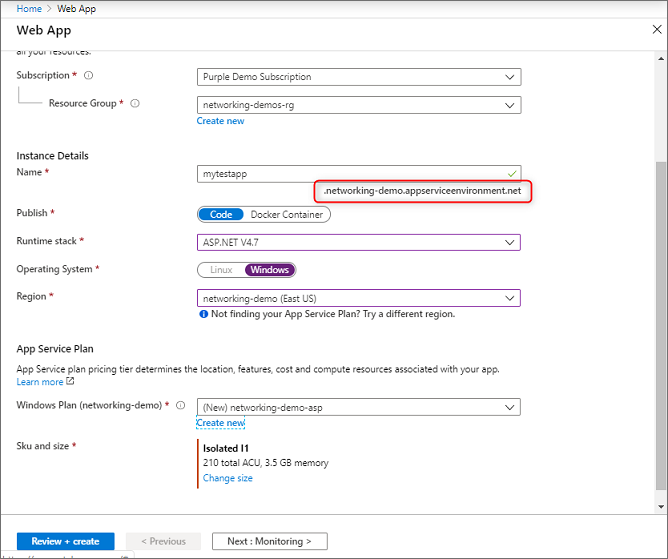Click Change size link under Sku
The height and width of the screenshot is (559, 668).
pyautogui.click(x=228, y=478)
